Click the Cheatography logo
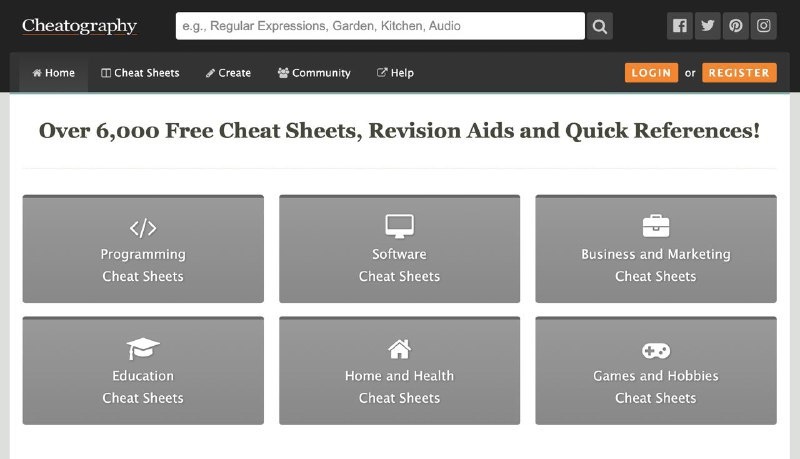Screen dimensions: 800x459 79,26
